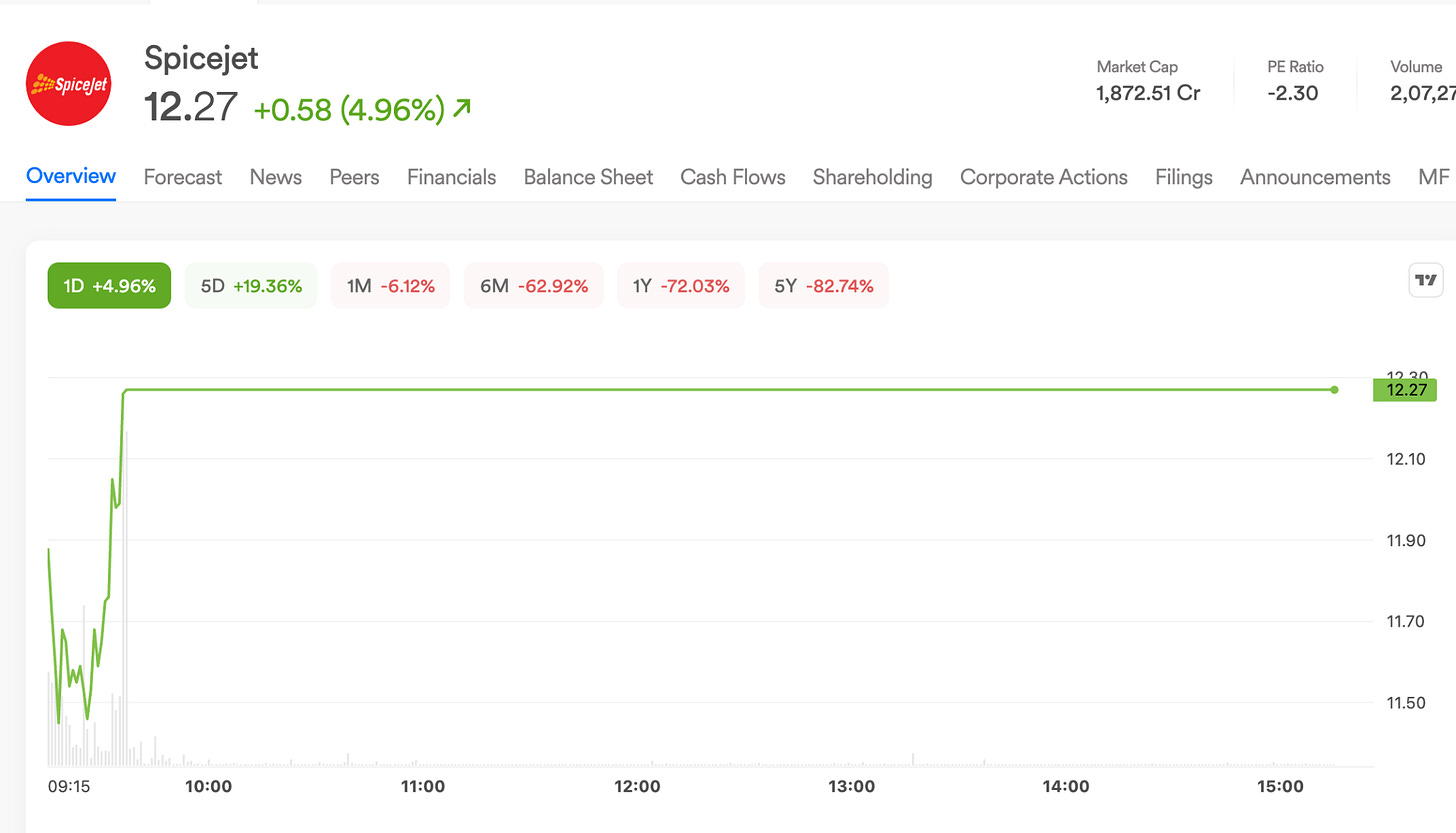Click the 09:15 time axis label
Screen dimensions: 1456x833
(x=69, y=787)
